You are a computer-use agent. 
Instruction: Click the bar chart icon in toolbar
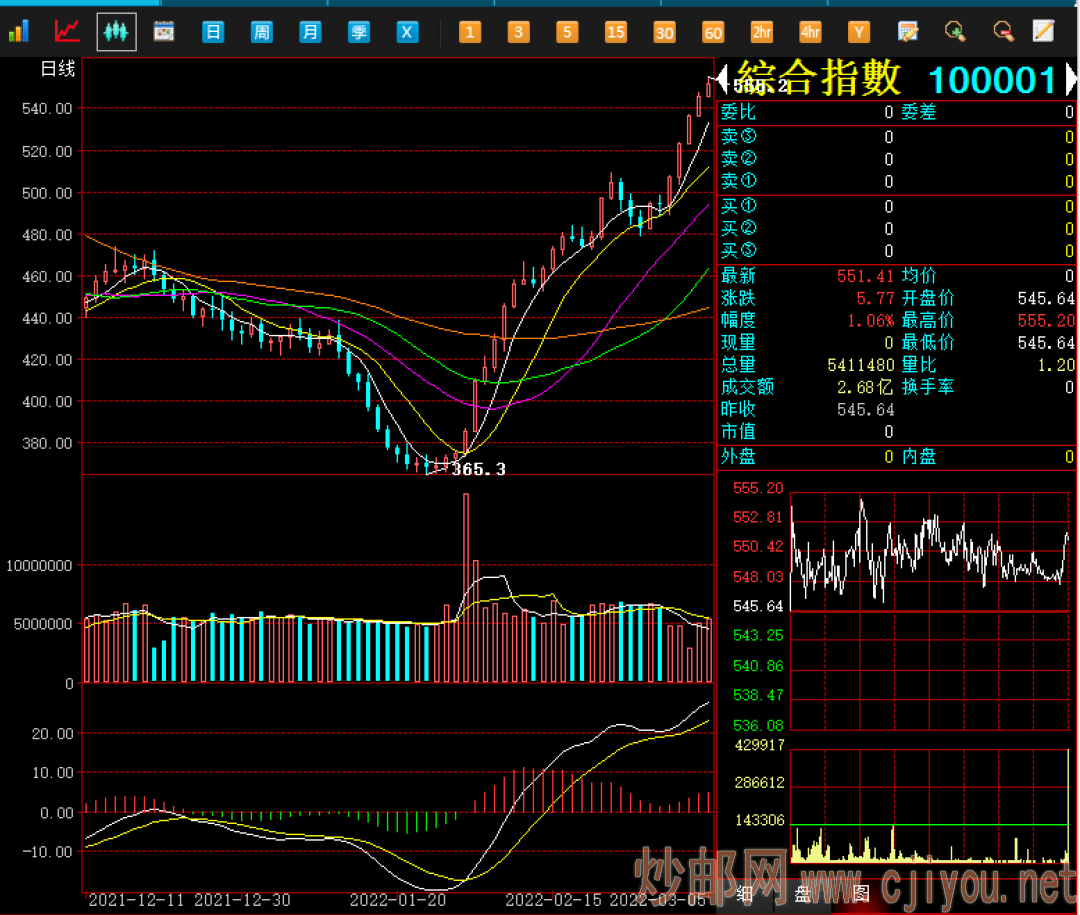[x=19, y=32]
